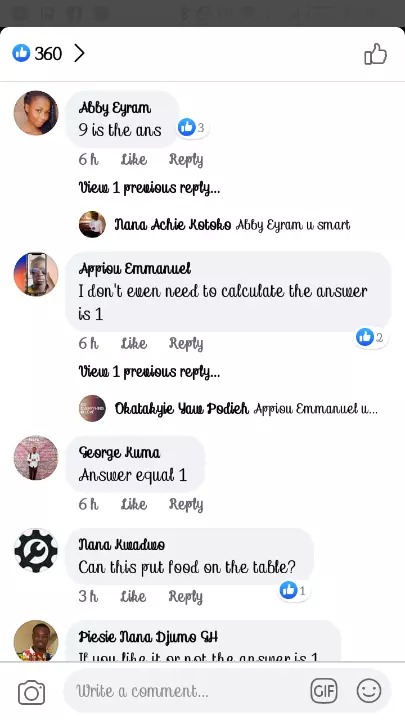
Task: View reactions on Abby Eyram's comment
Action: tap(193, 127)
